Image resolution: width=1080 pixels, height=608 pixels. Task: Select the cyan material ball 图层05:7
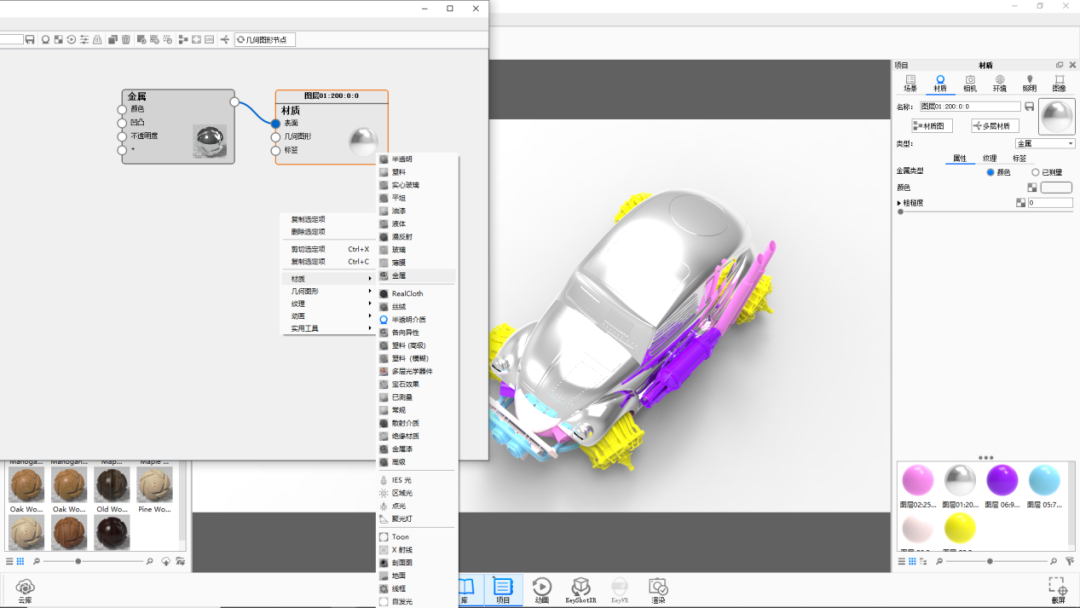[1044, 481]
